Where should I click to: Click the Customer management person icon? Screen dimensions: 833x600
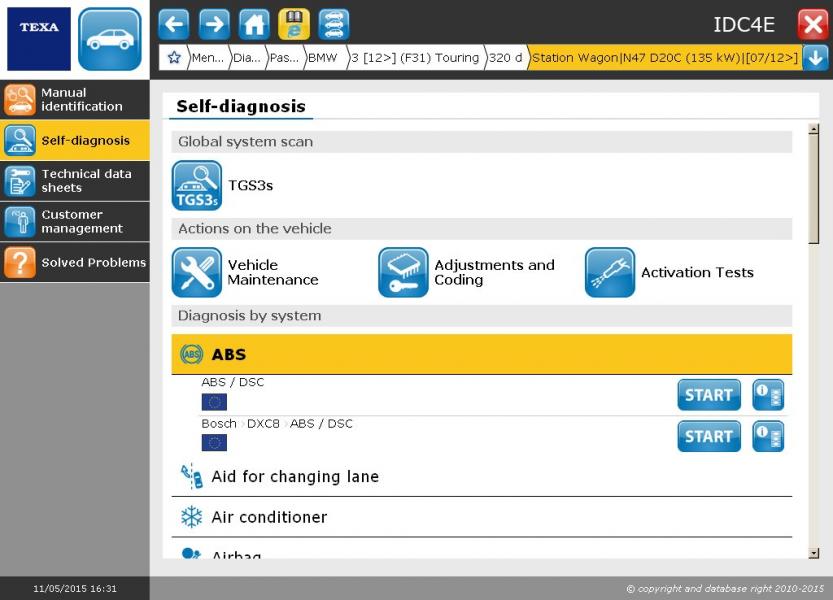tap(20, 222)
